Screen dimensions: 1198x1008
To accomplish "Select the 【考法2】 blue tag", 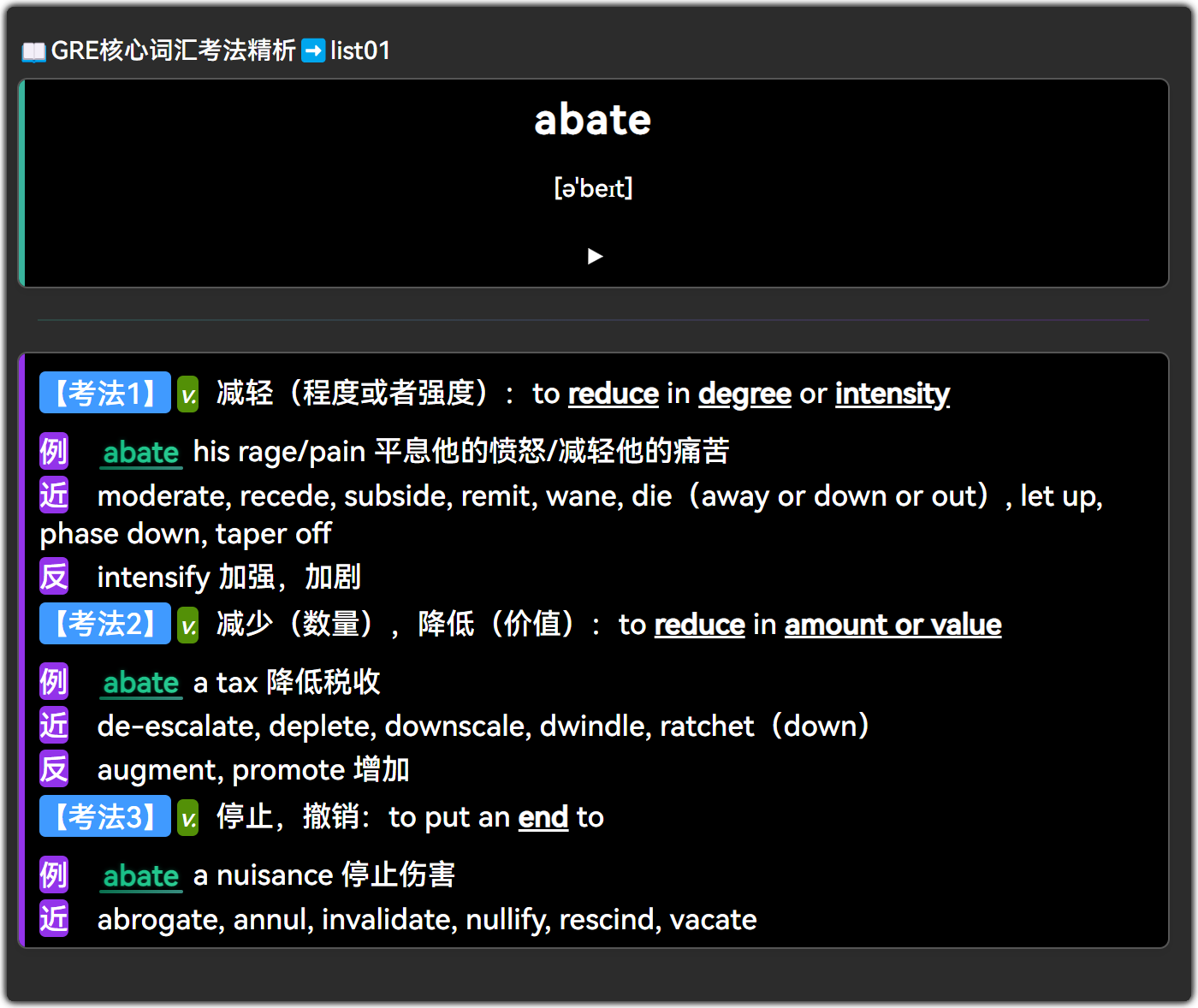I will click(105, 624).
